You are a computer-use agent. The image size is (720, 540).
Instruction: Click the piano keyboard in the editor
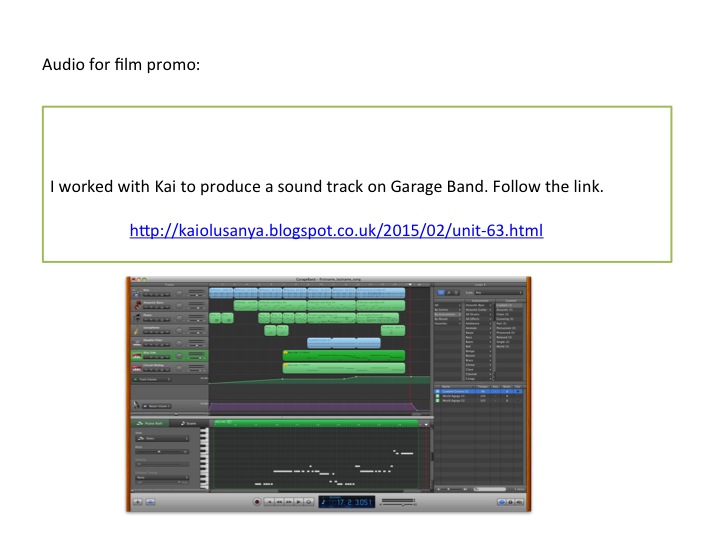coord(204,458)
